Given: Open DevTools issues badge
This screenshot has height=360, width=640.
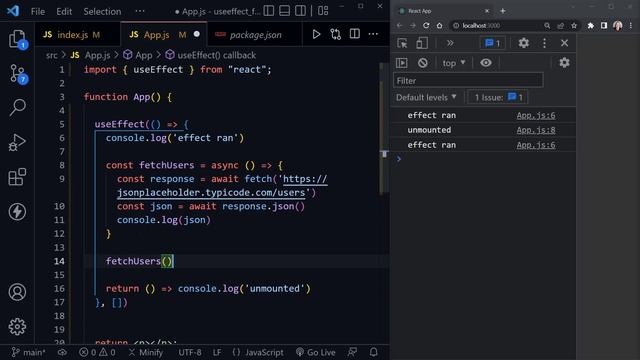Looking at the screenshot, I should [493, 43].
